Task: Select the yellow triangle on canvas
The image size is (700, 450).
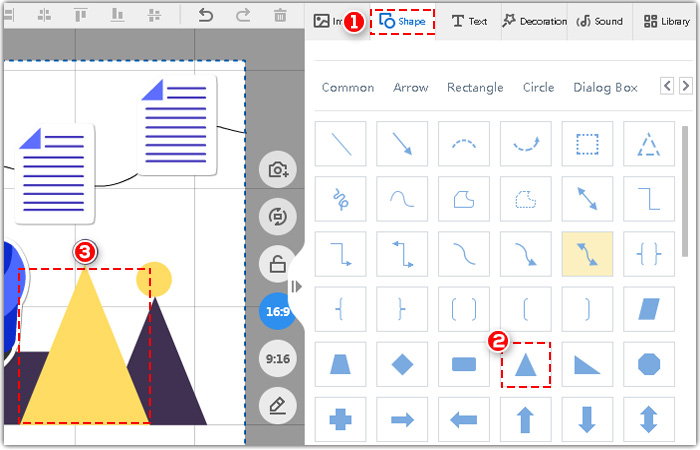Action: [84, 346]
